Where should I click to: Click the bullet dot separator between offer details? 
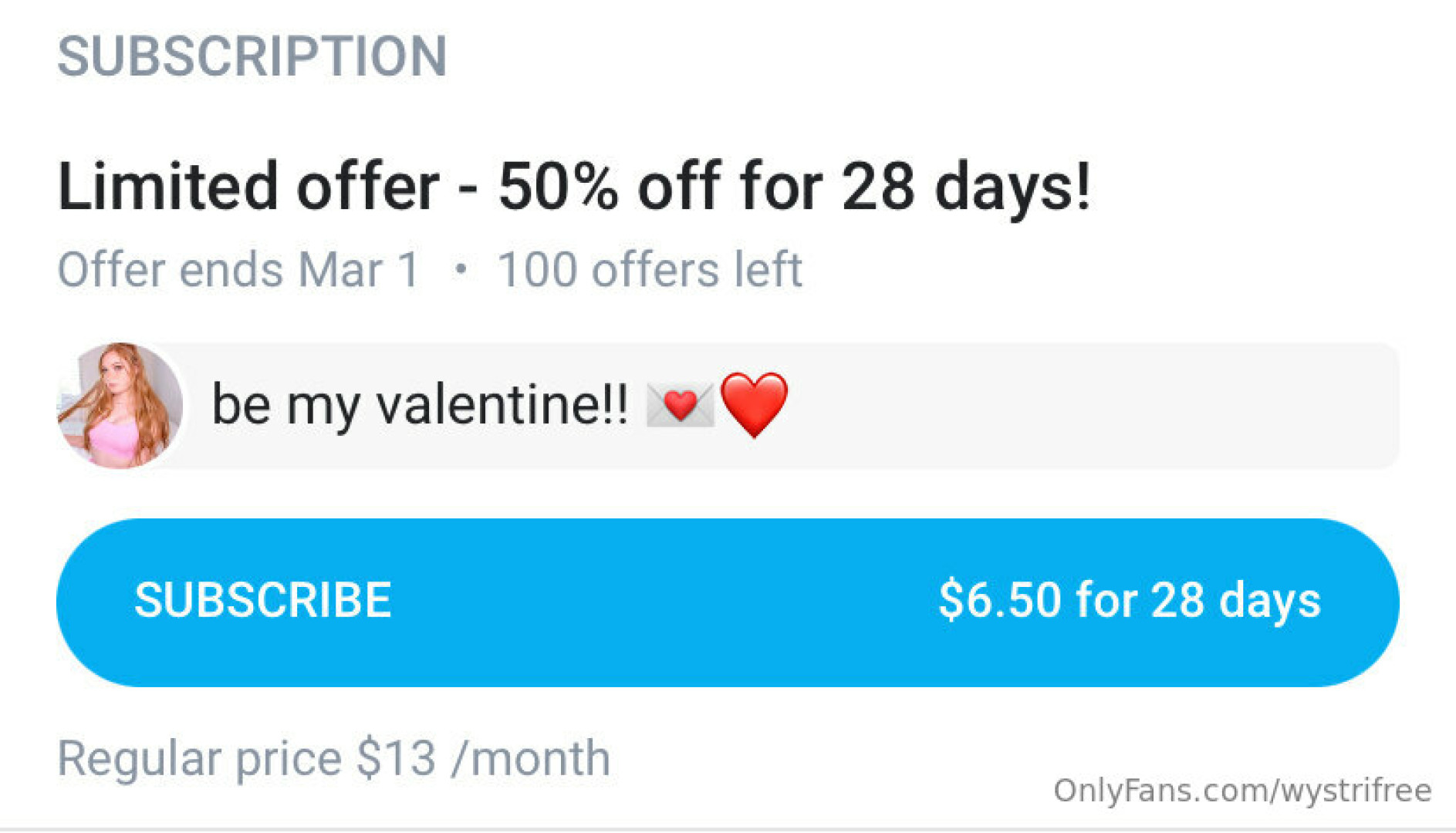click(x=461, y=269)
